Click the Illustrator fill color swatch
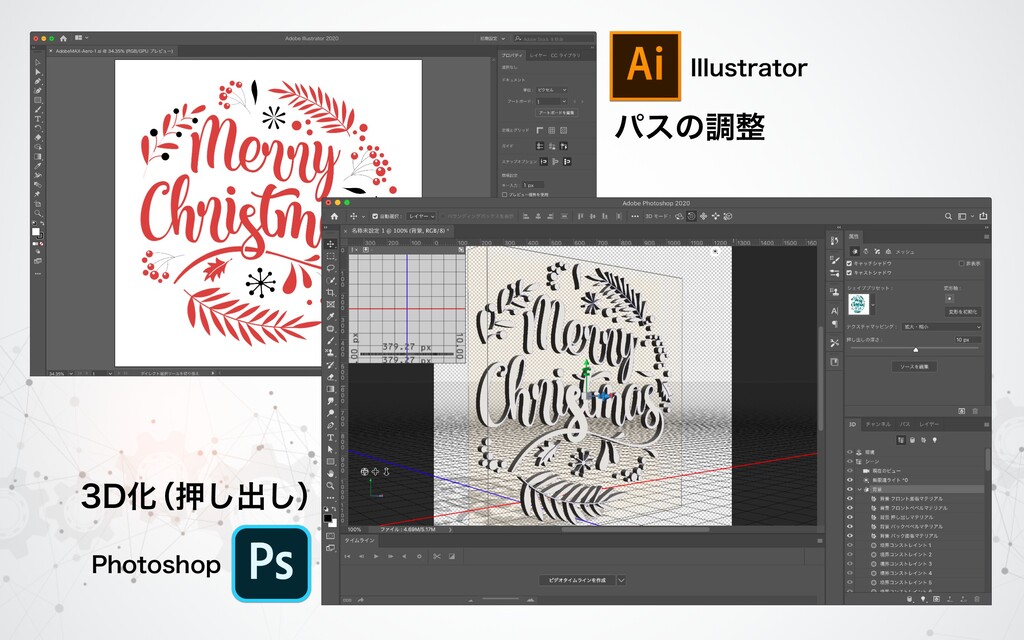The width and height of the screenshot is (1024, 640). (36, 231)
